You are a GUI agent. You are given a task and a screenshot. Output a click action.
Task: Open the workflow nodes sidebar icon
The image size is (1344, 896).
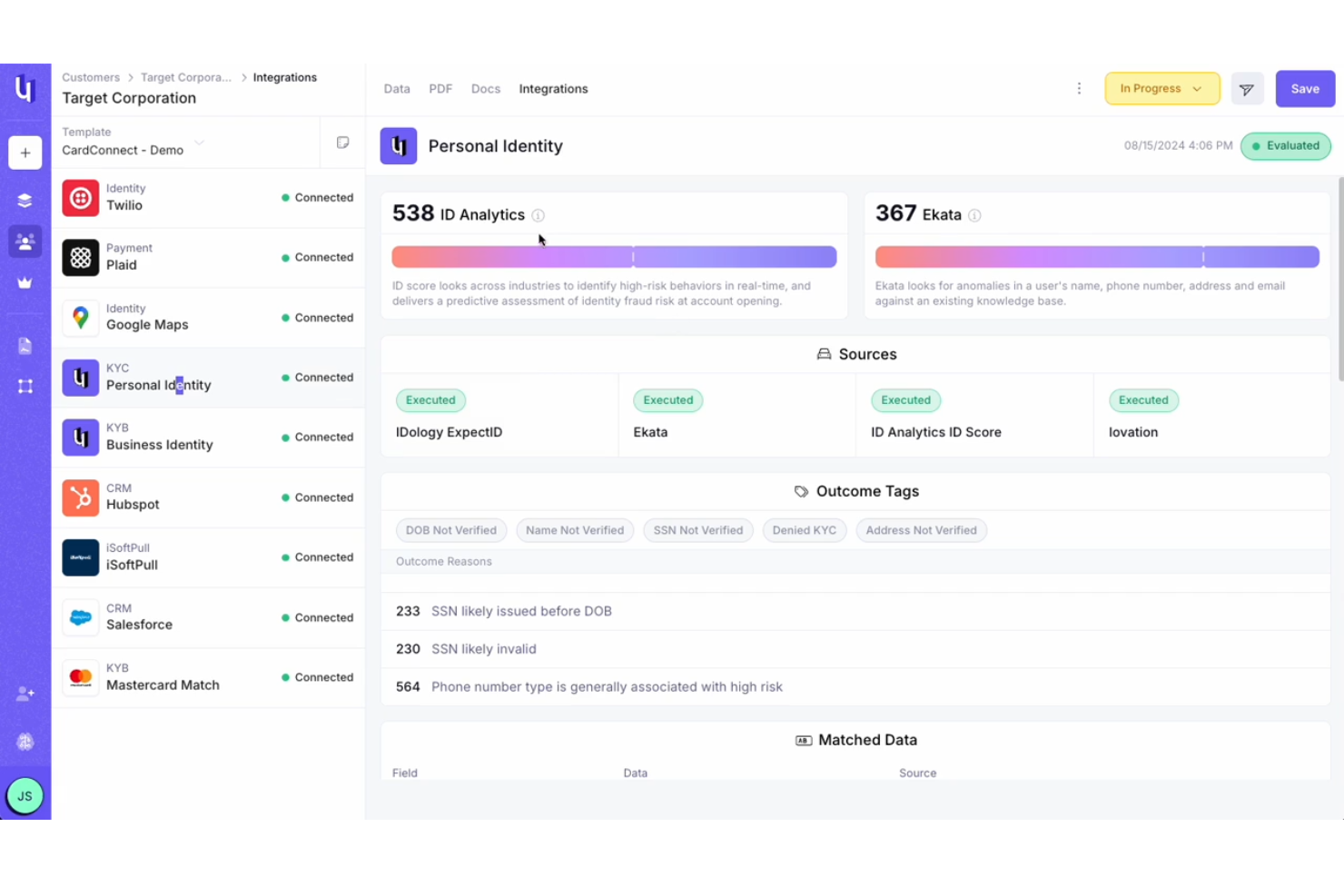click(x=25, y=386)
